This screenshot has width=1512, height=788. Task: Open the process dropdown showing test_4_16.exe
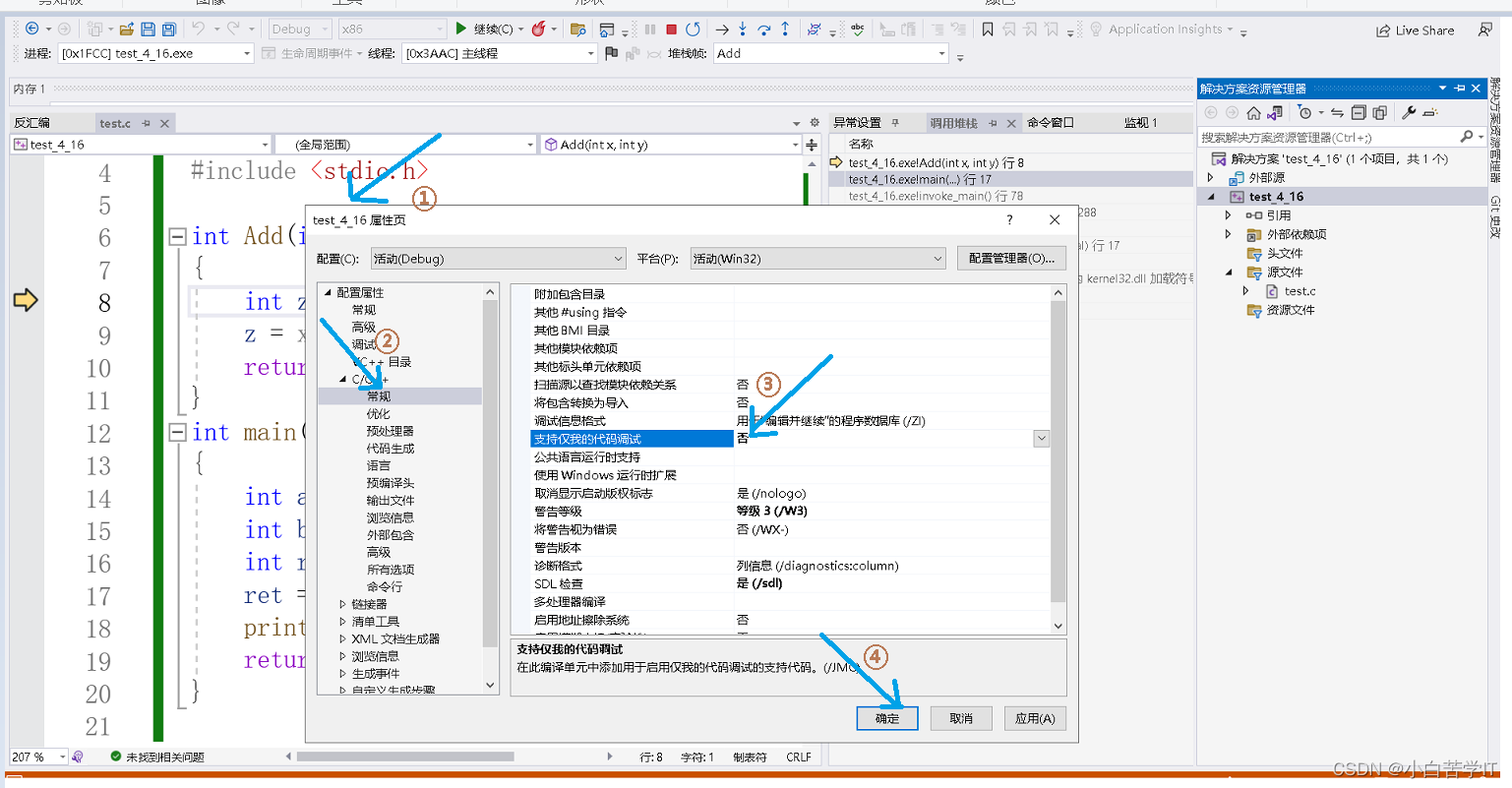point(155,53)
